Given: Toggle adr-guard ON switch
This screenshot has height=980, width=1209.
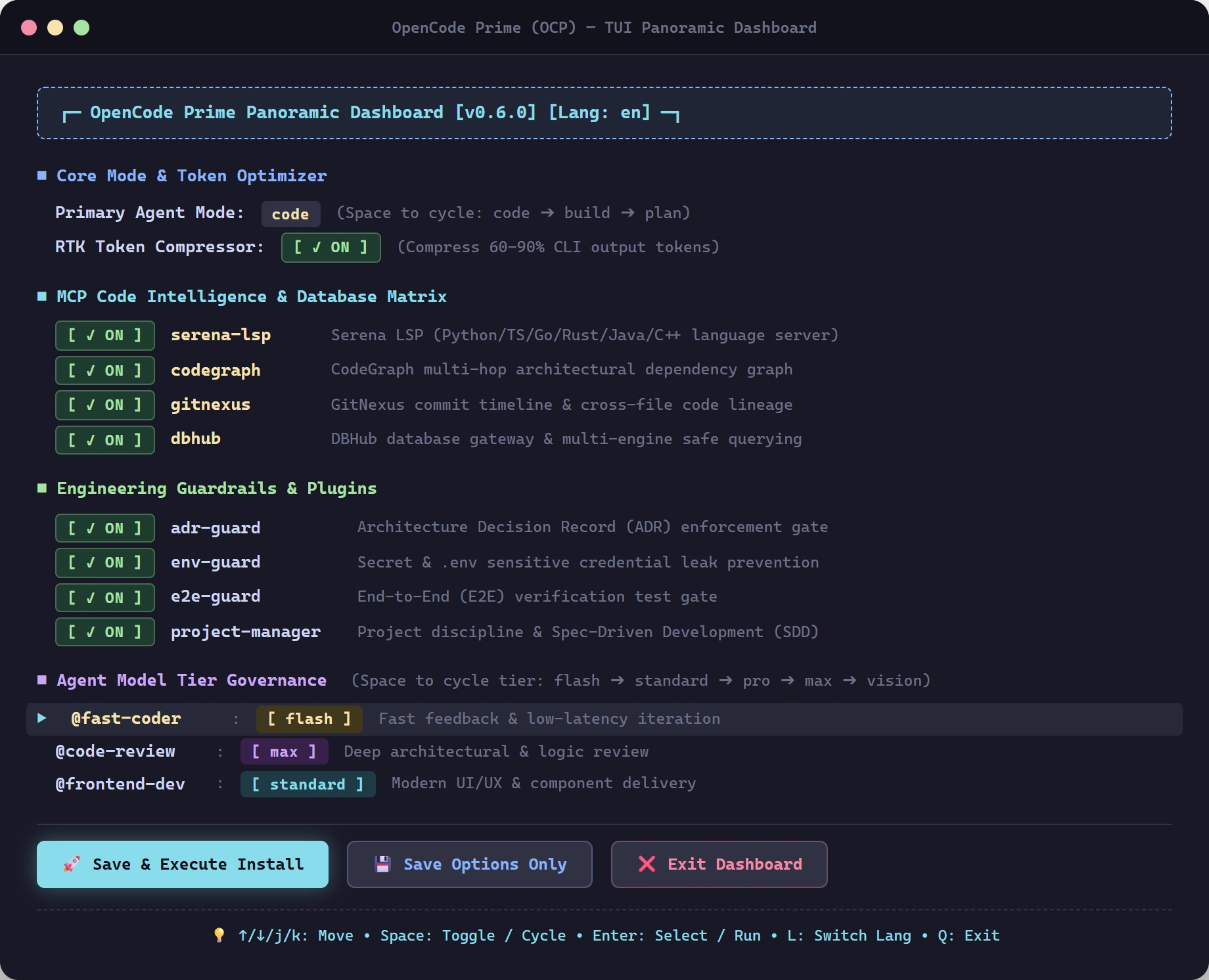Looking at the screenshot, I should (x=105, y=528).
